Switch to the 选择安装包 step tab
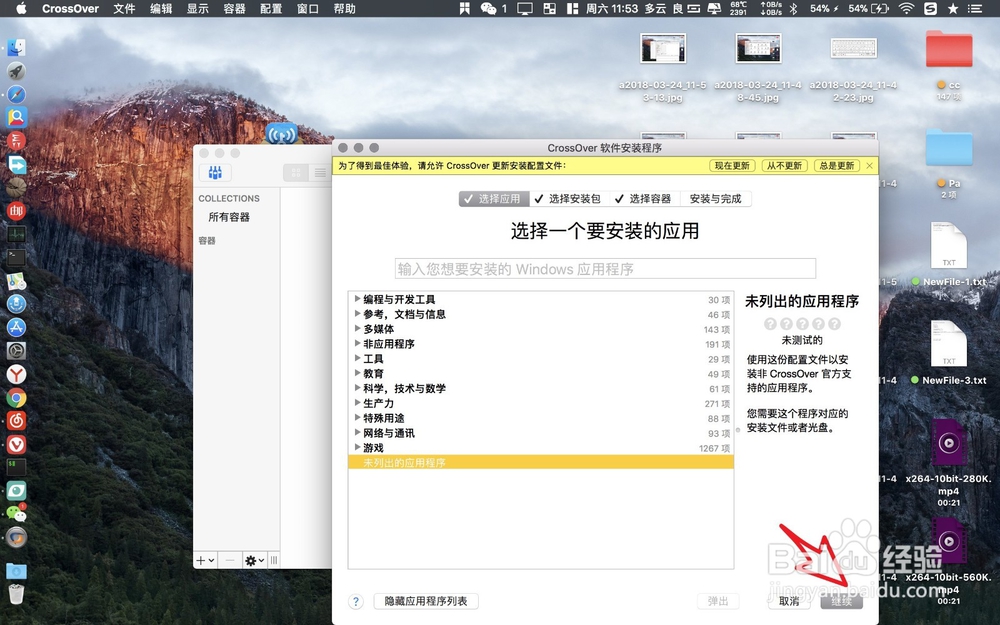This screenshot has width=1000, height=625. point(569,199)
